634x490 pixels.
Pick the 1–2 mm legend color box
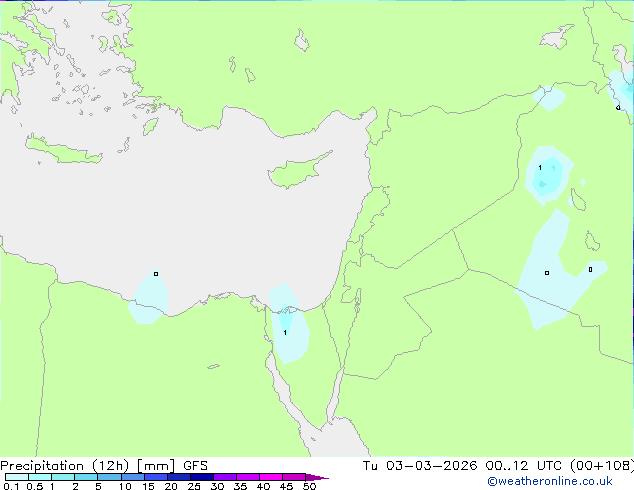(63, 477)
